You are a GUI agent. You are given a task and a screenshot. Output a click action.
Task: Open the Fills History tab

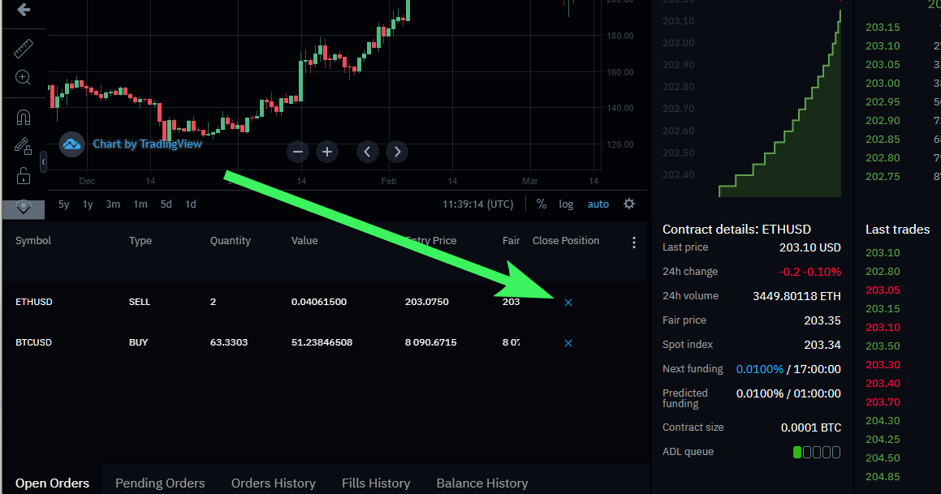[x=375, y=483]
